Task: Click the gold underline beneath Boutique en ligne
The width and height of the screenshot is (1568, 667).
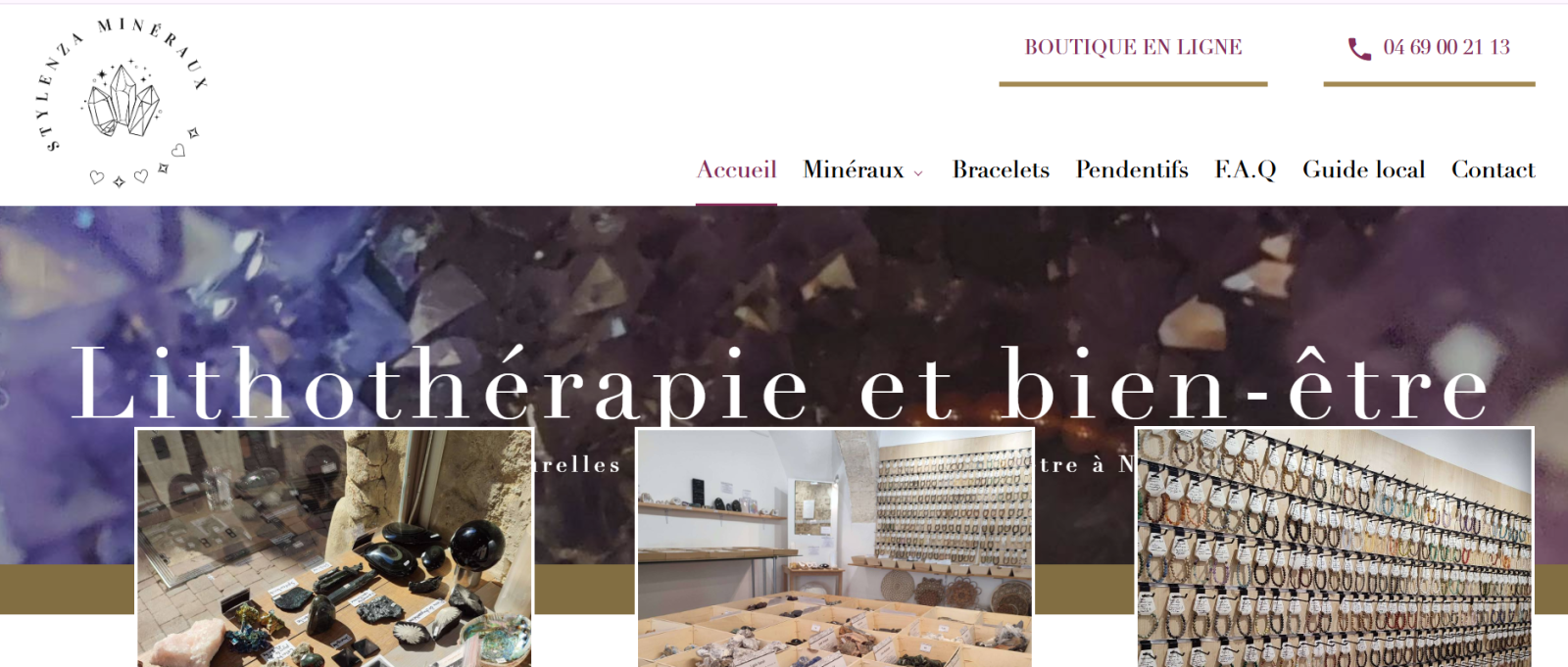Action: pos(1133,84)
